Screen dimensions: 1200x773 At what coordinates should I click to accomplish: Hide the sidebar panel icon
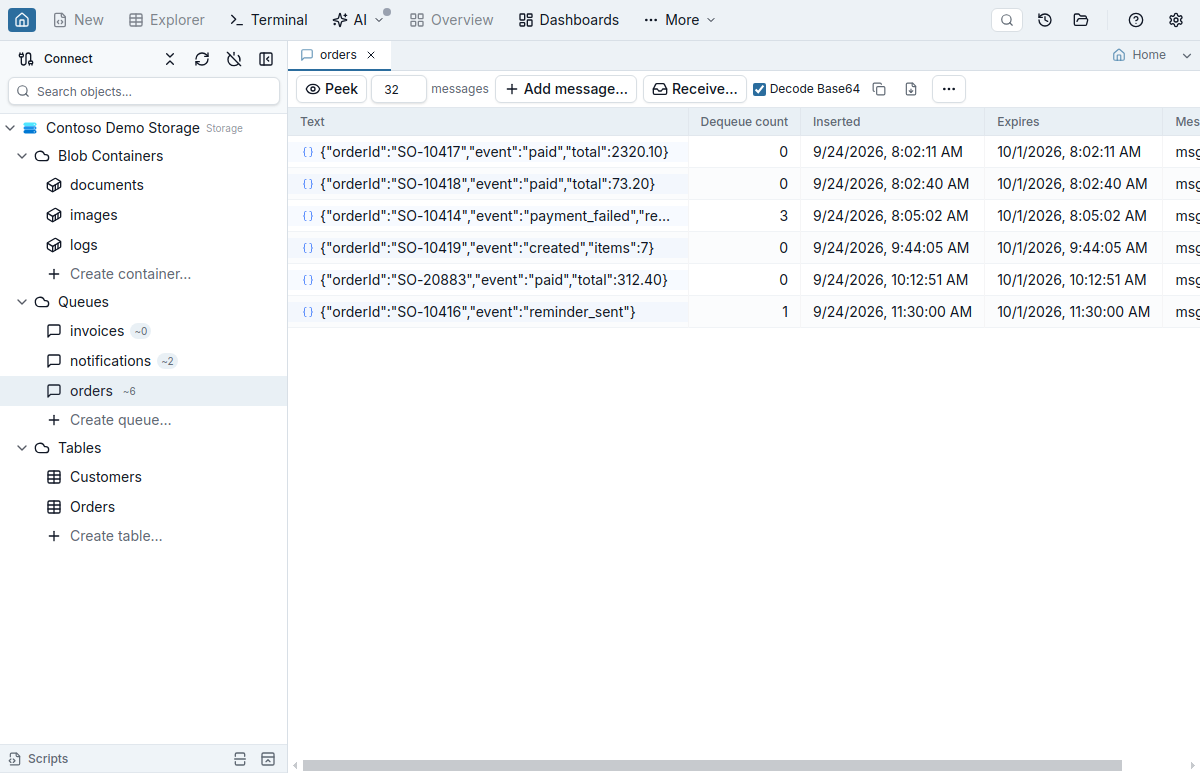click(266, 59)
